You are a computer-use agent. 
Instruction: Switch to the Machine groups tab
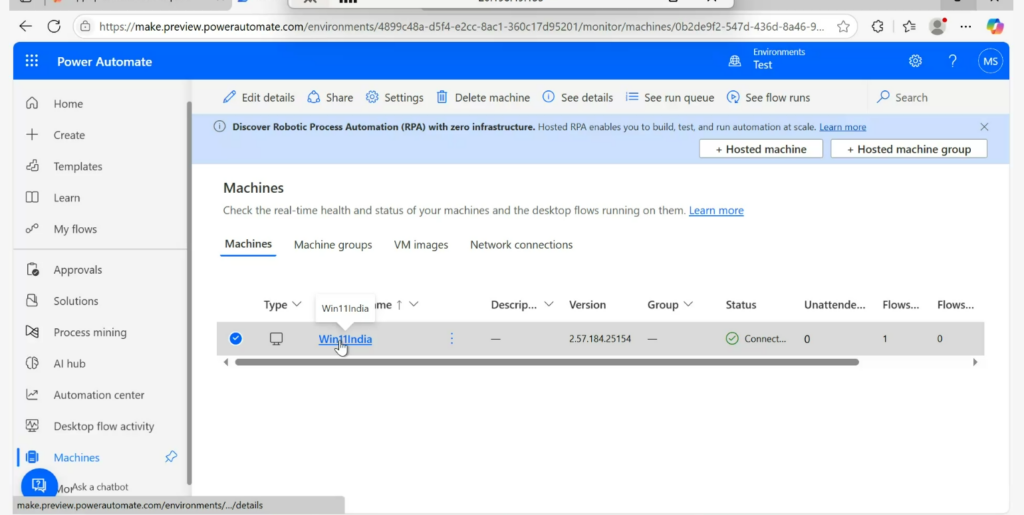333,245
